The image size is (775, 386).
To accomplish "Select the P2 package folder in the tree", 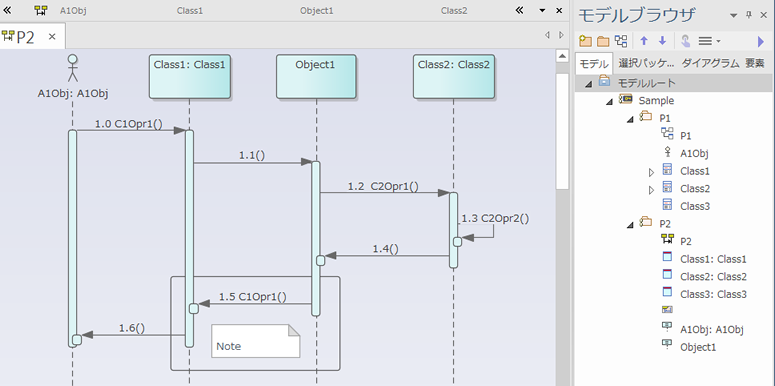I will coord(665,223).
